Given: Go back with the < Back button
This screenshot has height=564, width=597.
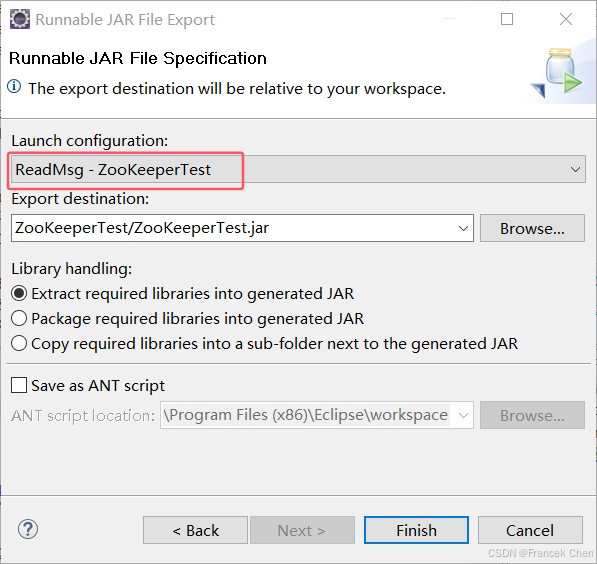Looking at the screenshot, I should (x=195, y=530).
